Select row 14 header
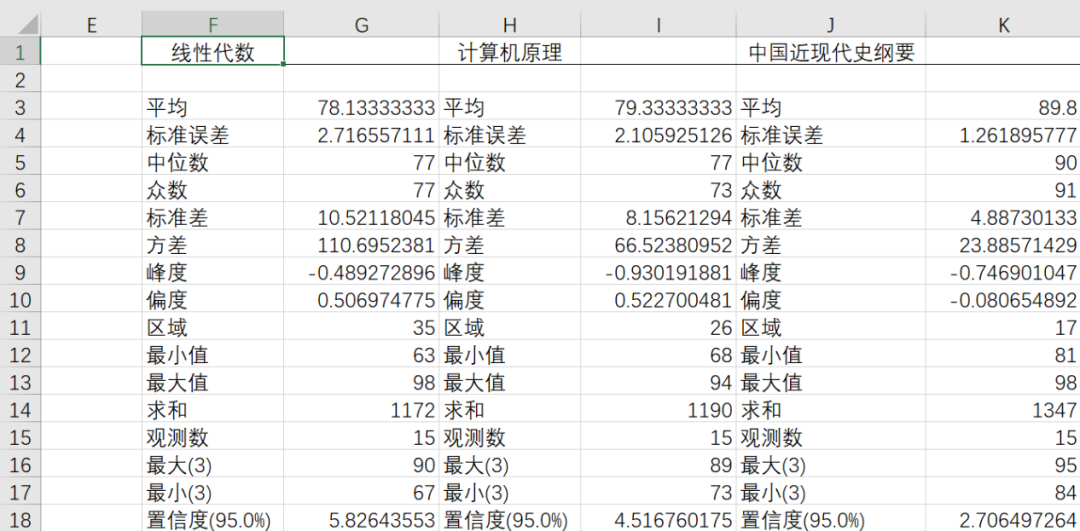This screenshot has width=1080, height=531. pos(20,410)
